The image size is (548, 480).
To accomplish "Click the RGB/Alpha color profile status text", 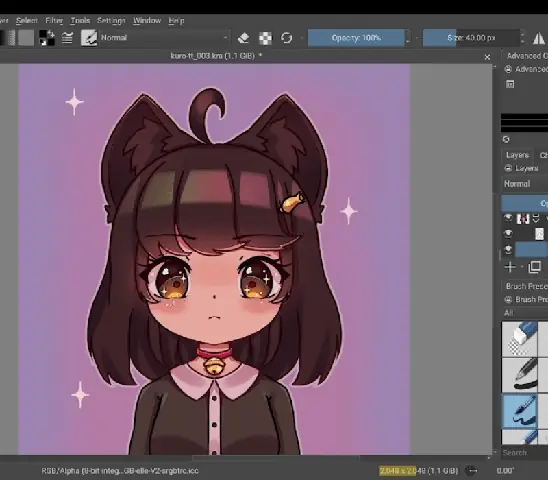I will [x=120, y=471].
